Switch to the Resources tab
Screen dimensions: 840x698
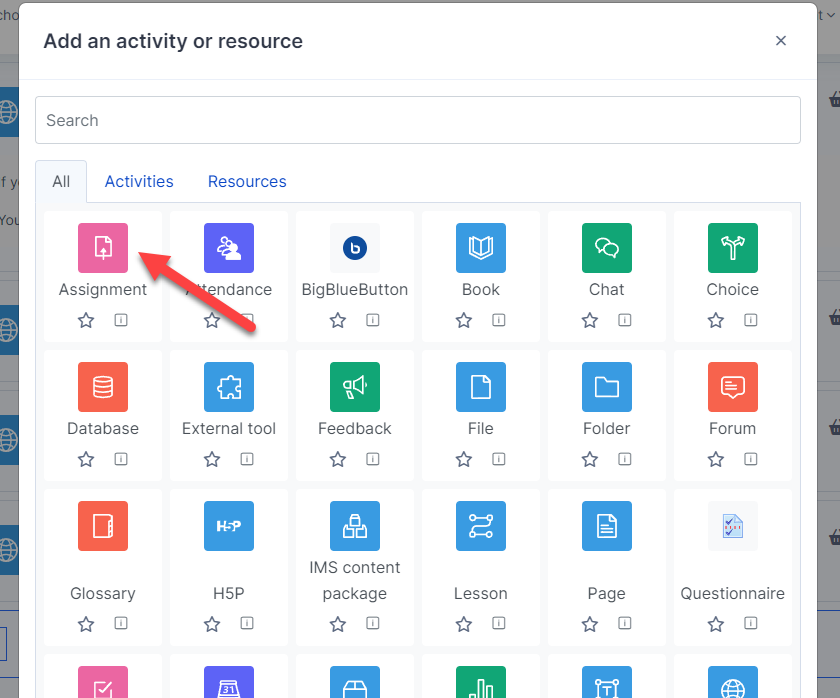pos(247,181)
